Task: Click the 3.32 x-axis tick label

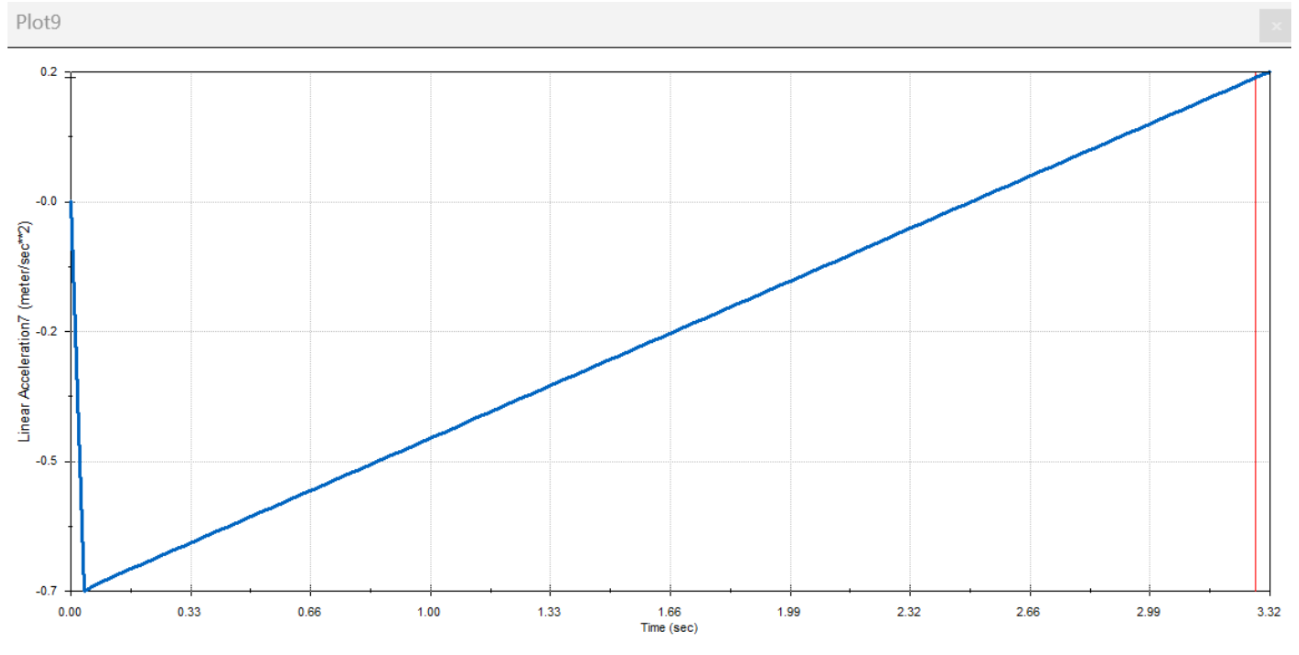Action: point(1268,611)
